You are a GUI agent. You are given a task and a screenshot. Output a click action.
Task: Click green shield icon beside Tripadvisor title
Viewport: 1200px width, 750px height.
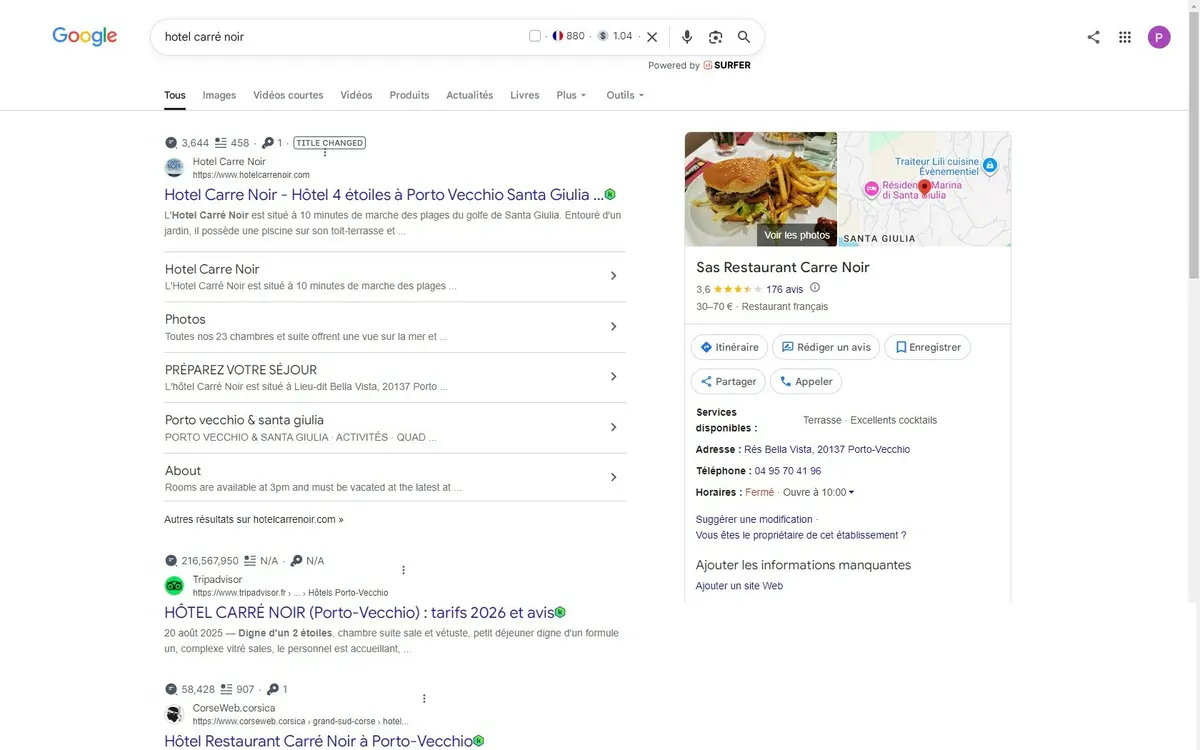(560, 612)
